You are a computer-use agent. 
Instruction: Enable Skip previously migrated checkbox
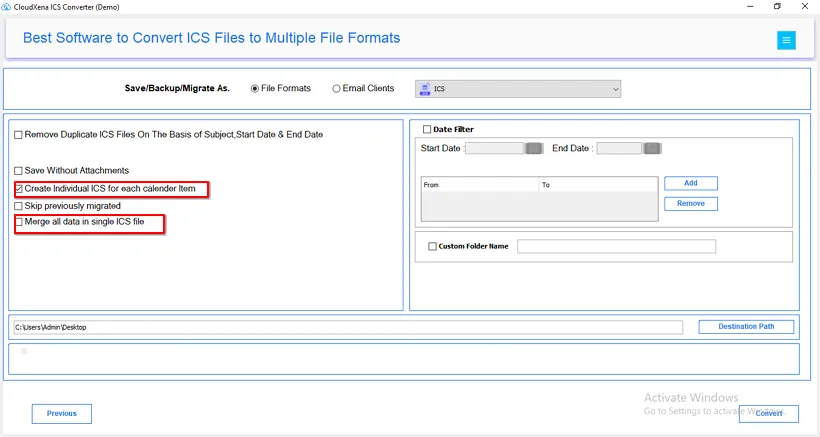coord(18,206)
